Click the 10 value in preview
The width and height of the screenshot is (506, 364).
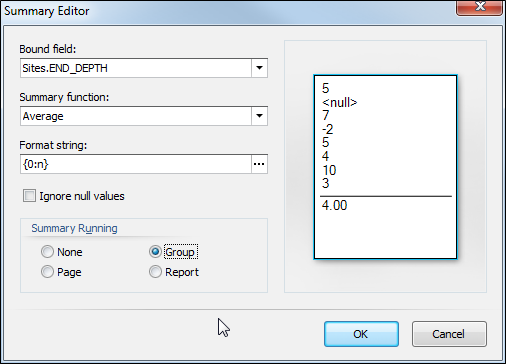click(x=329, y=170)
